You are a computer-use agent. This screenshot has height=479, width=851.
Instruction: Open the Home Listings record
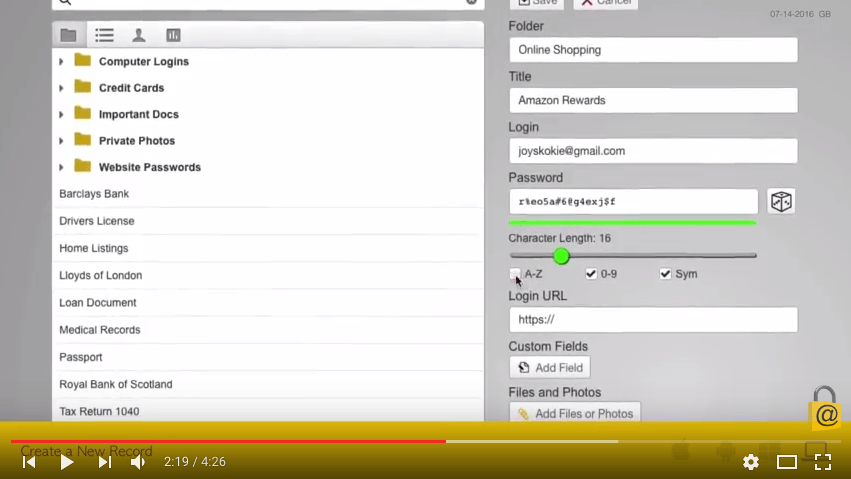[x=268, y=248]
